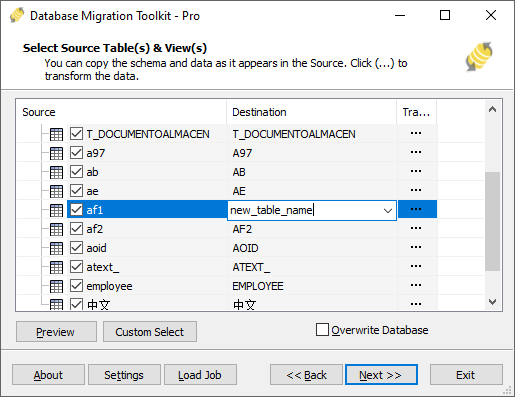This screenshot has height=397, width=515.
Task: Uncheck the af2 table checkbox
Action: coord(76,229)
